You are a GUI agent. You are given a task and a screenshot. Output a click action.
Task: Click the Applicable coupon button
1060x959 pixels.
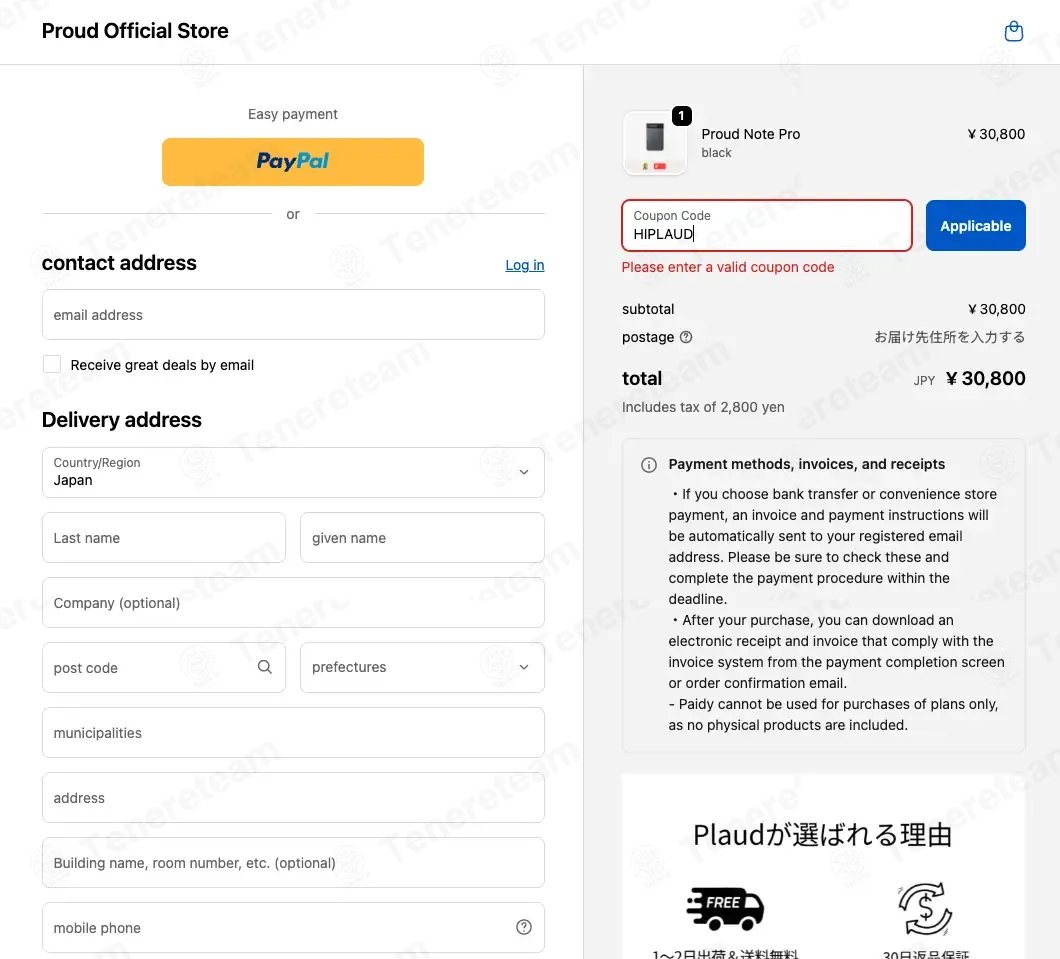pyautogui.click(x=975, y=226)
